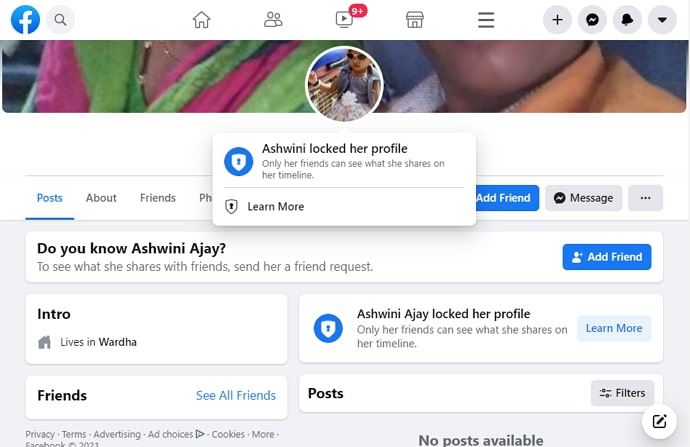Image resolution: width=690 pixels, height=447 pixels.
Task: Click the Facebook logo
Action: click(25, 20)
